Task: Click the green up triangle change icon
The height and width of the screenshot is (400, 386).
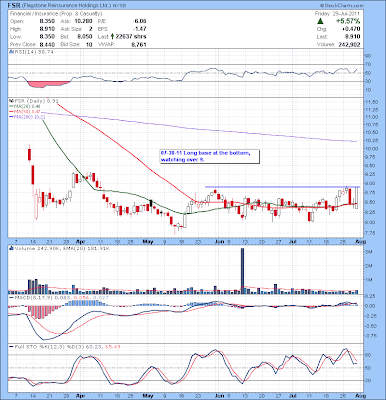Action: 320,21
